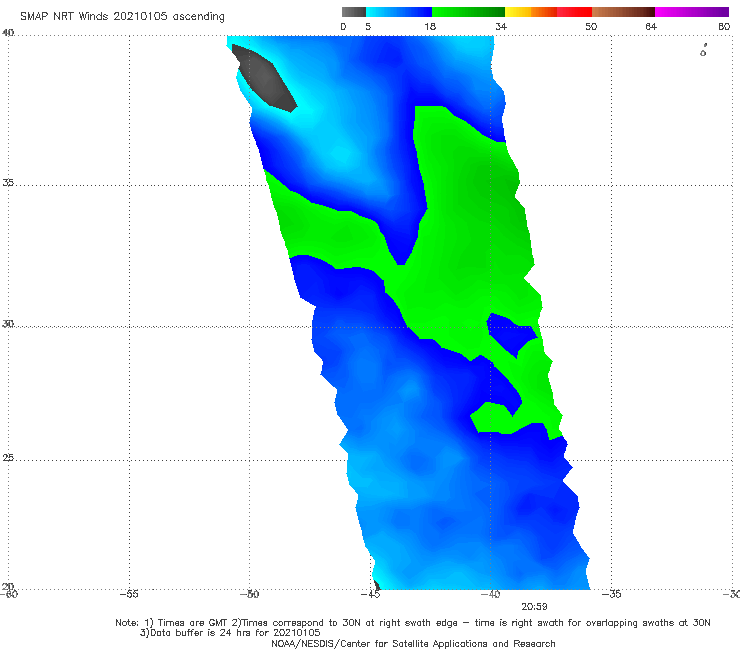
Task: Click the brown 50-64 segment of the color bar
Action: (623, 12)
